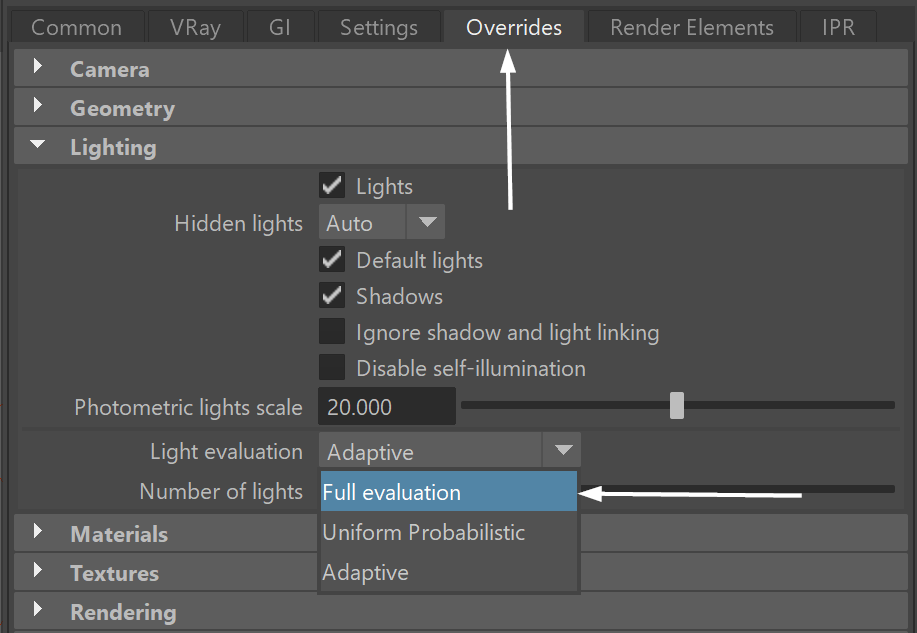Toggle the Lights checkbox

(x=332, y=185)
